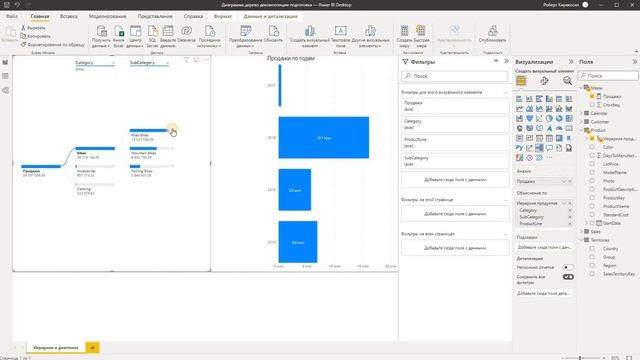This screenshot has height=360, width=640.
Task: Expand the StartDate hierarchy
Action: coord(587,223)
